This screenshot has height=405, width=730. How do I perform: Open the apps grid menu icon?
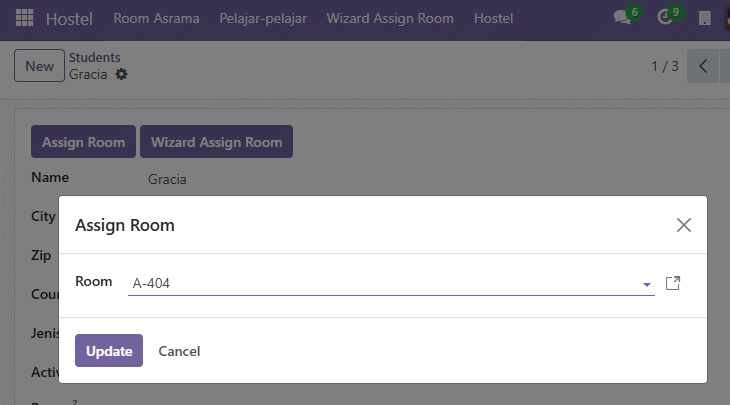click(x=24, y=18)
